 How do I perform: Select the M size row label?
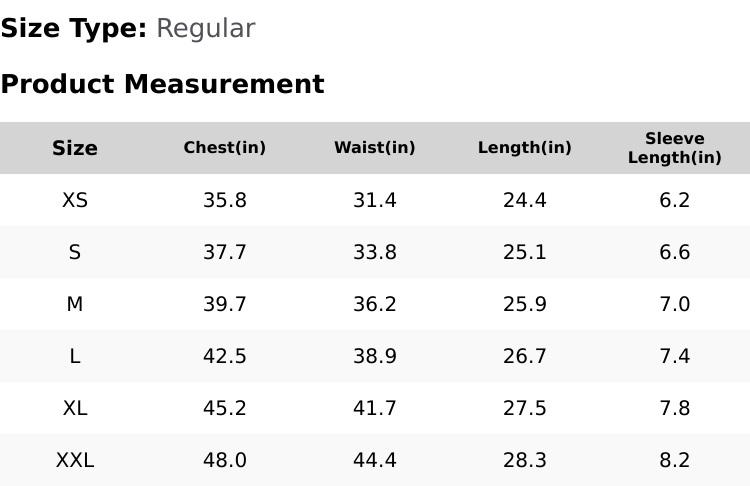point(75,304)
